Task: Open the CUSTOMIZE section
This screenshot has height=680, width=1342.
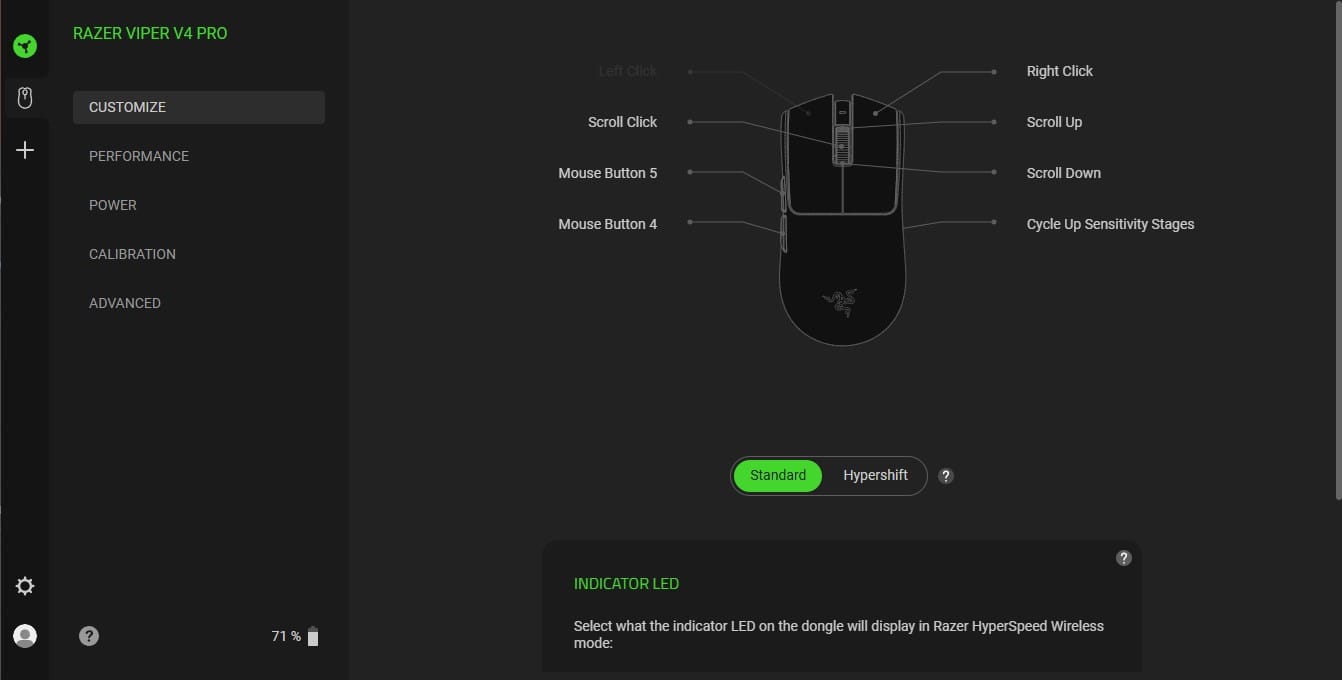Action: 199,107
